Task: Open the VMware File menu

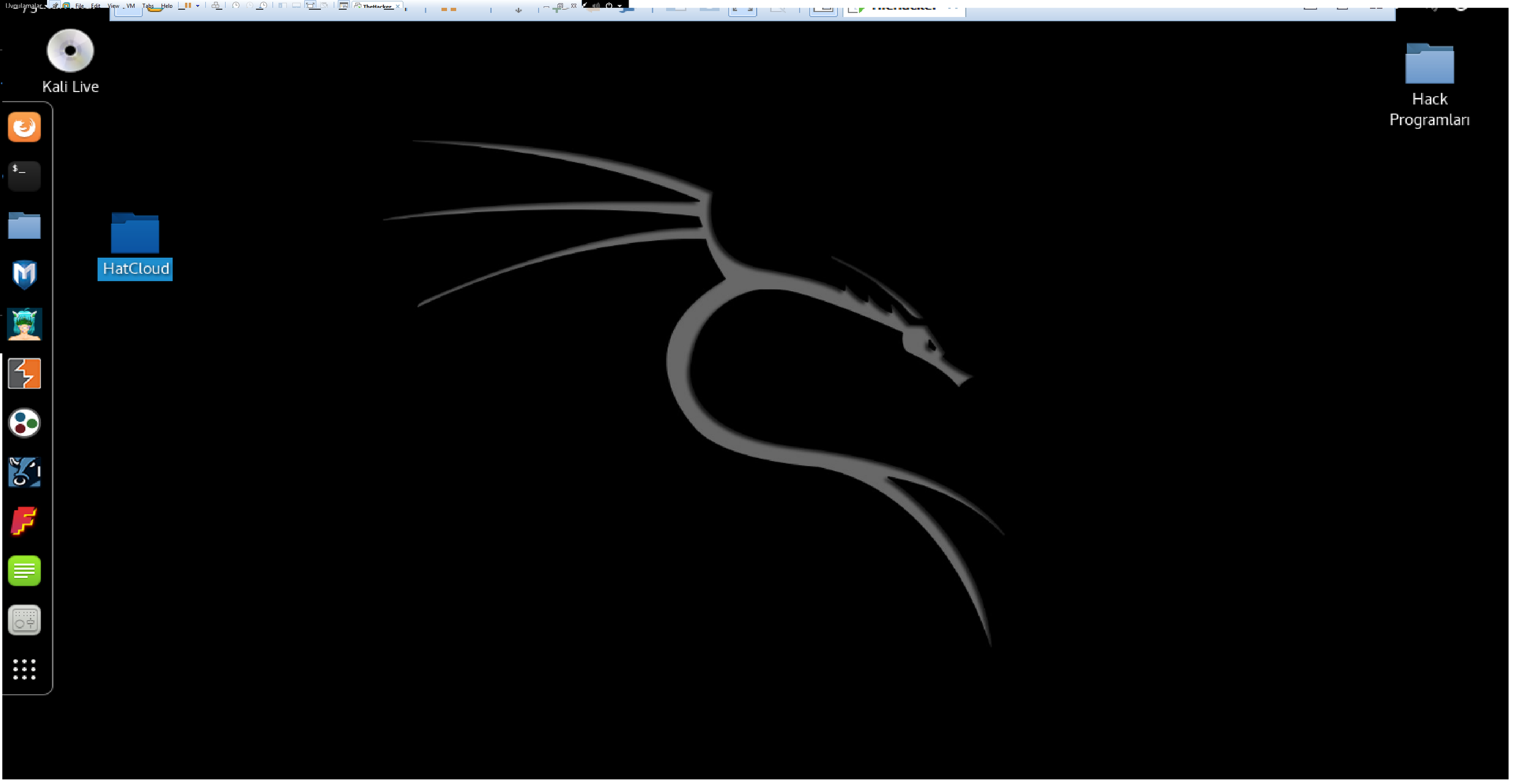Action: click(80, 6)
